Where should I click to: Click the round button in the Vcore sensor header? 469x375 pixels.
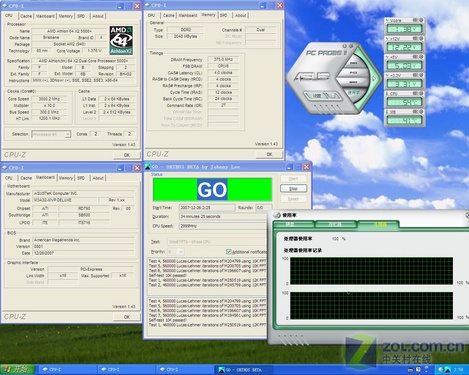(421, 20)
